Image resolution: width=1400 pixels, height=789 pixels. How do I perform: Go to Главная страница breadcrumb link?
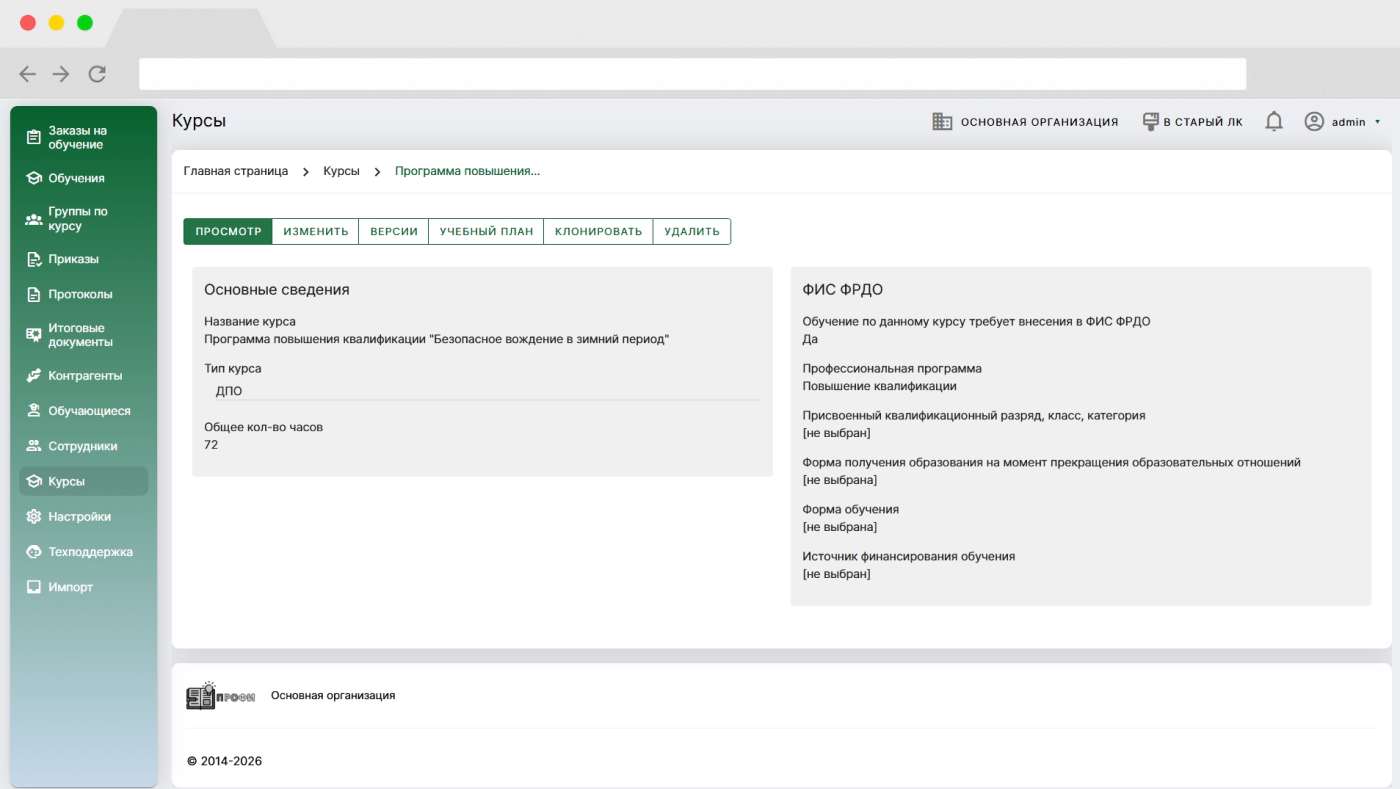click(235, 171)
